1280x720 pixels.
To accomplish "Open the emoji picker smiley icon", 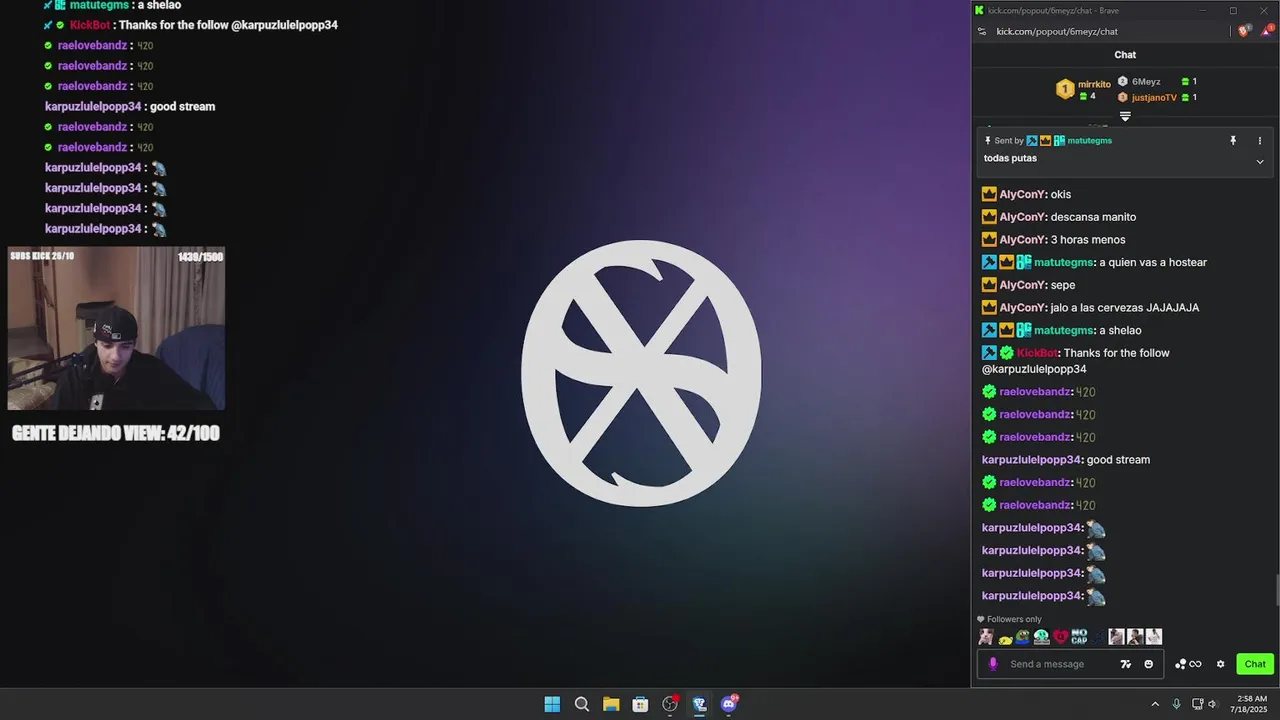I will (x=1148, y=664).
